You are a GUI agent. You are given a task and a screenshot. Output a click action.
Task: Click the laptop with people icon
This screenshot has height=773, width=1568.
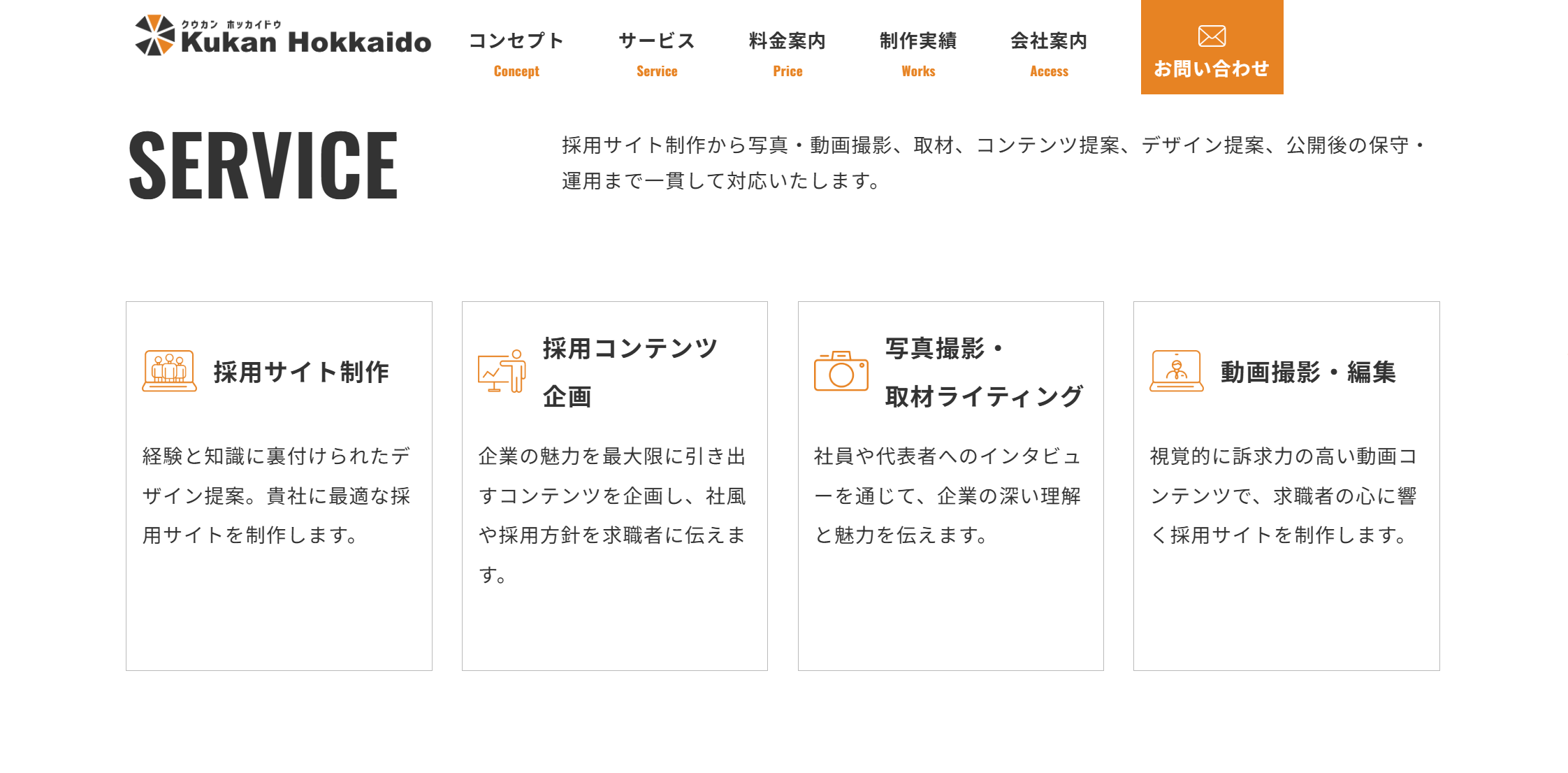[x=169, y=371]
